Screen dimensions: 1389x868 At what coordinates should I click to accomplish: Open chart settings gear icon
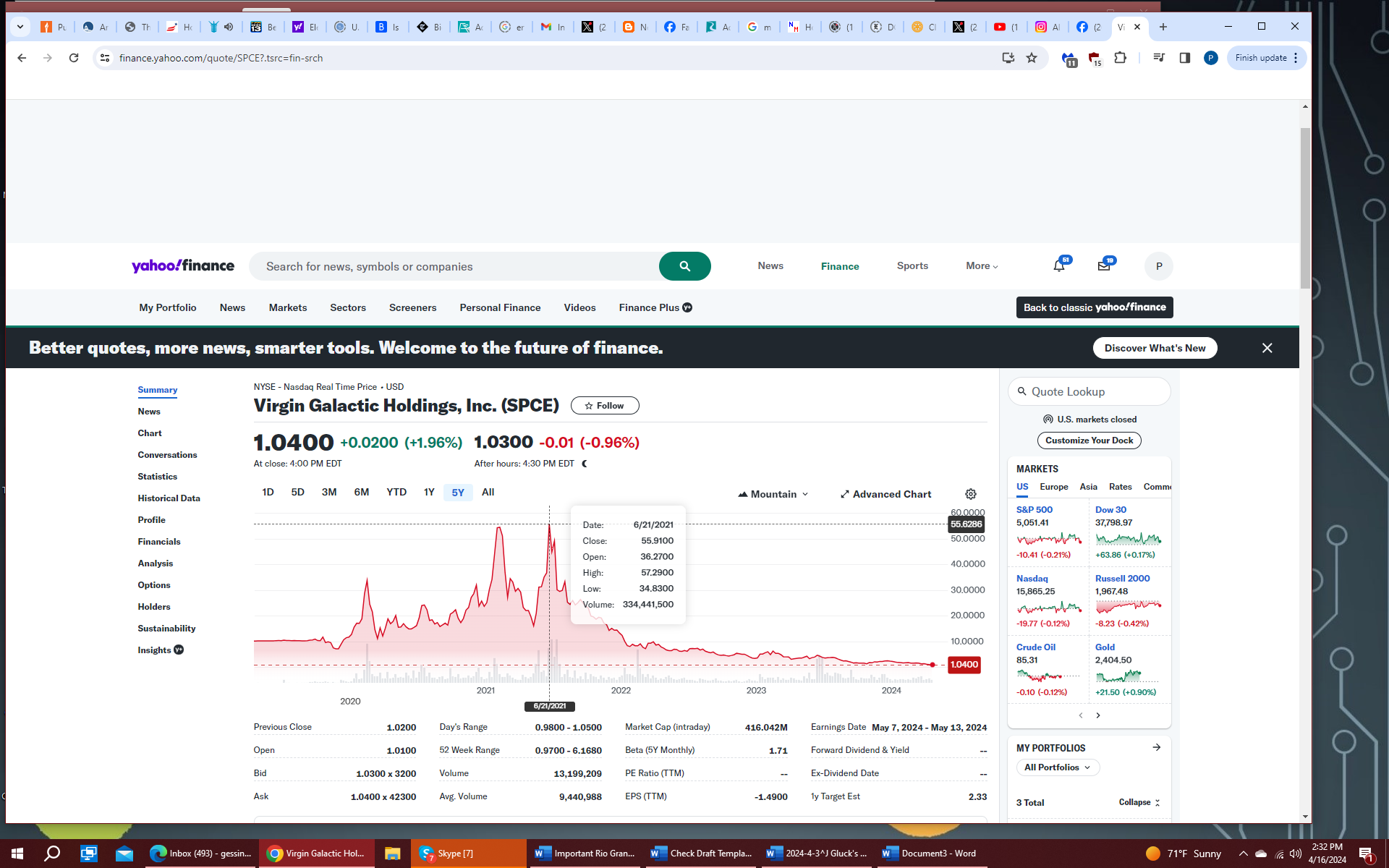click(x=971, y=494)
